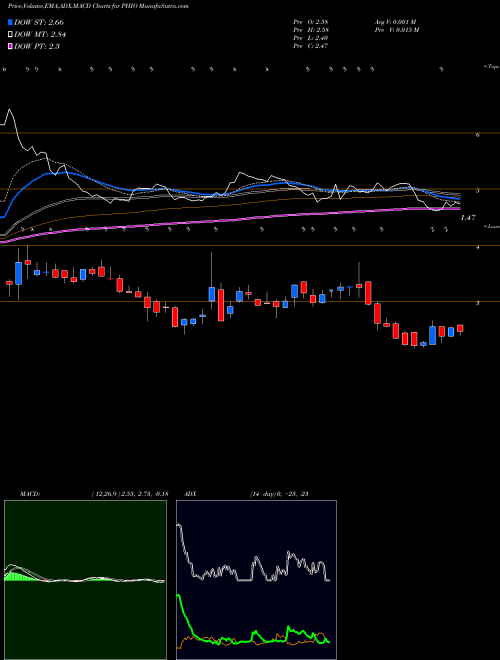
Task: Click the 'MACD:' panel heading
Action: point(30,494)
